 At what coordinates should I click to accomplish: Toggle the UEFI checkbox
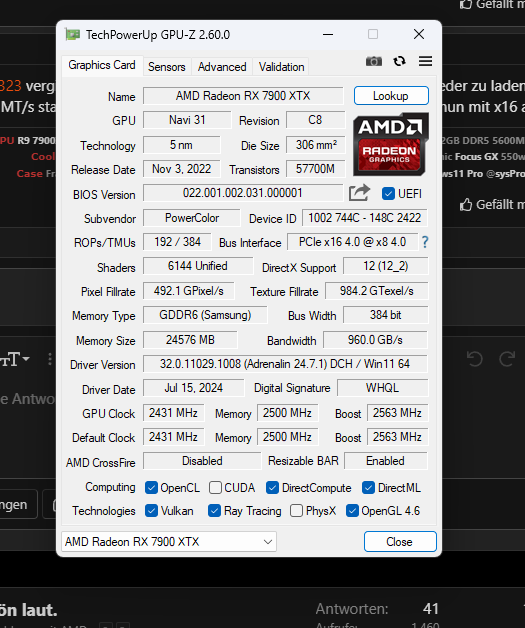pyautogui.click(x=388, y=194)
